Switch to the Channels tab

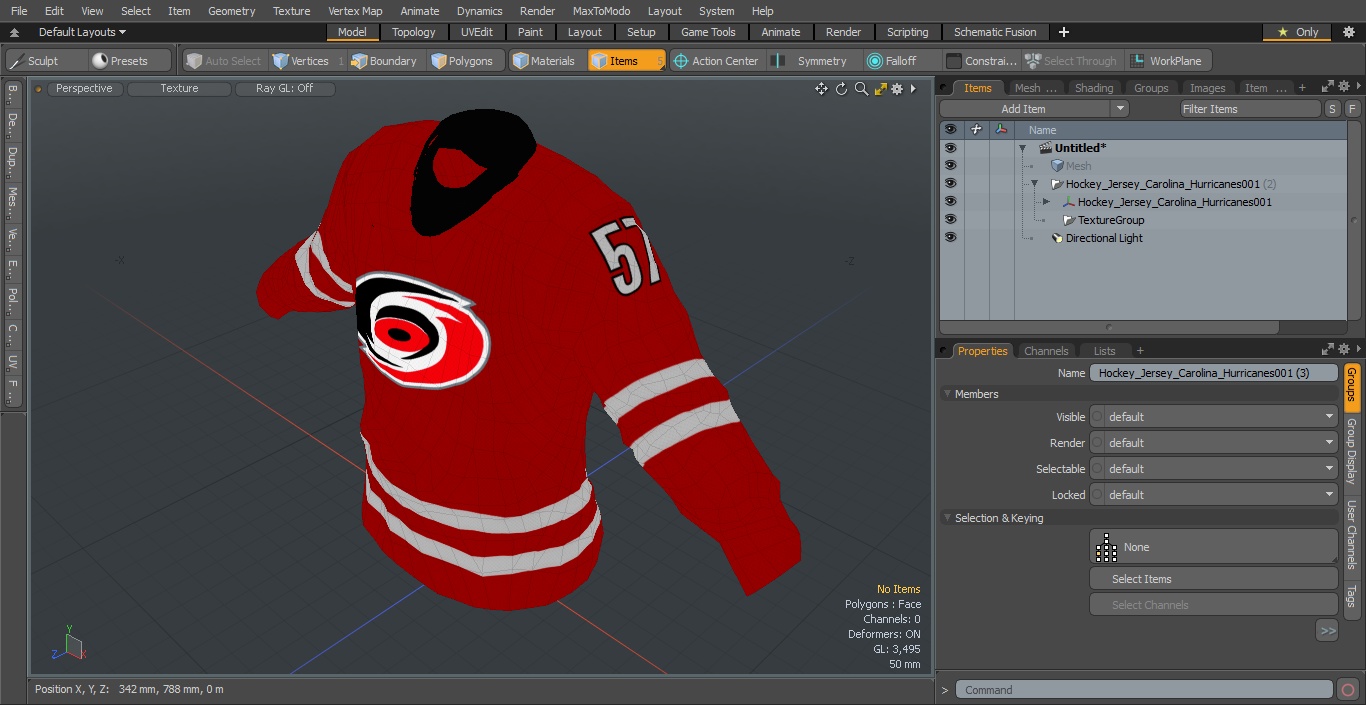[x=1046, y=351]
